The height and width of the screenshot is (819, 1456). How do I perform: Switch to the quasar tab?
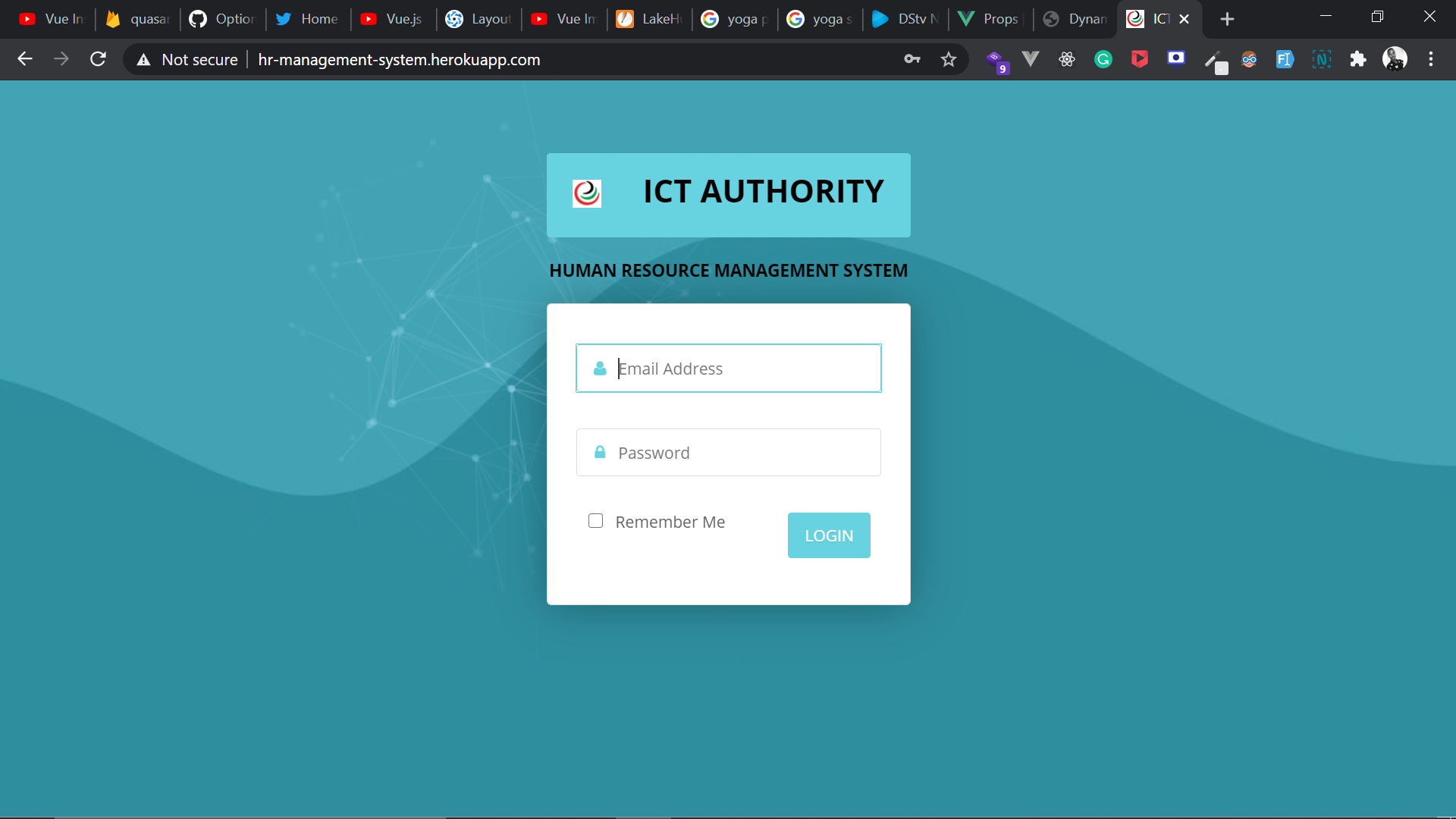[x=135, y=19]
